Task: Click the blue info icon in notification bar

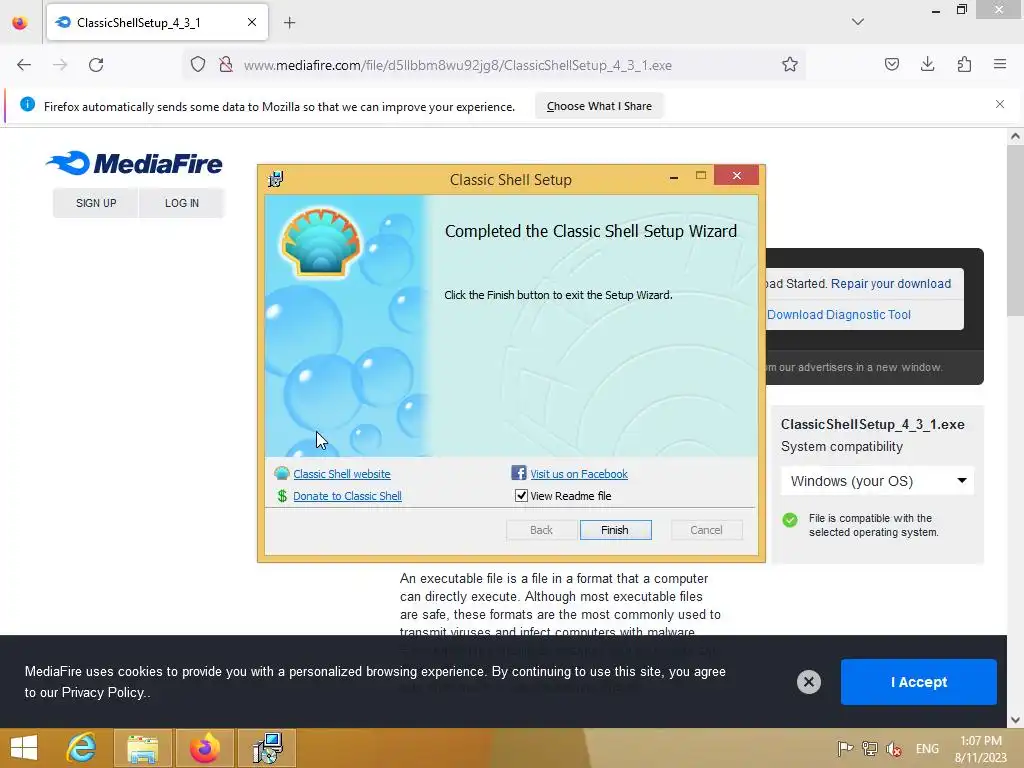Action: (27, 104)
